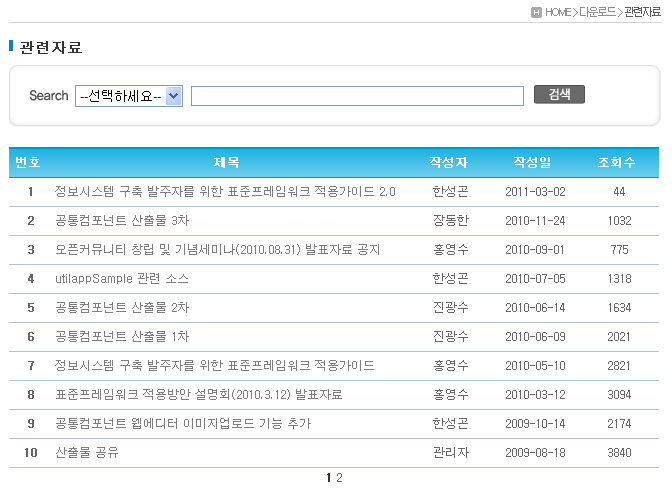Viewport: 672px width, 496px height.
Task: Select the 관련자료 breadcrumb item
Action: (x=642, y=12)
